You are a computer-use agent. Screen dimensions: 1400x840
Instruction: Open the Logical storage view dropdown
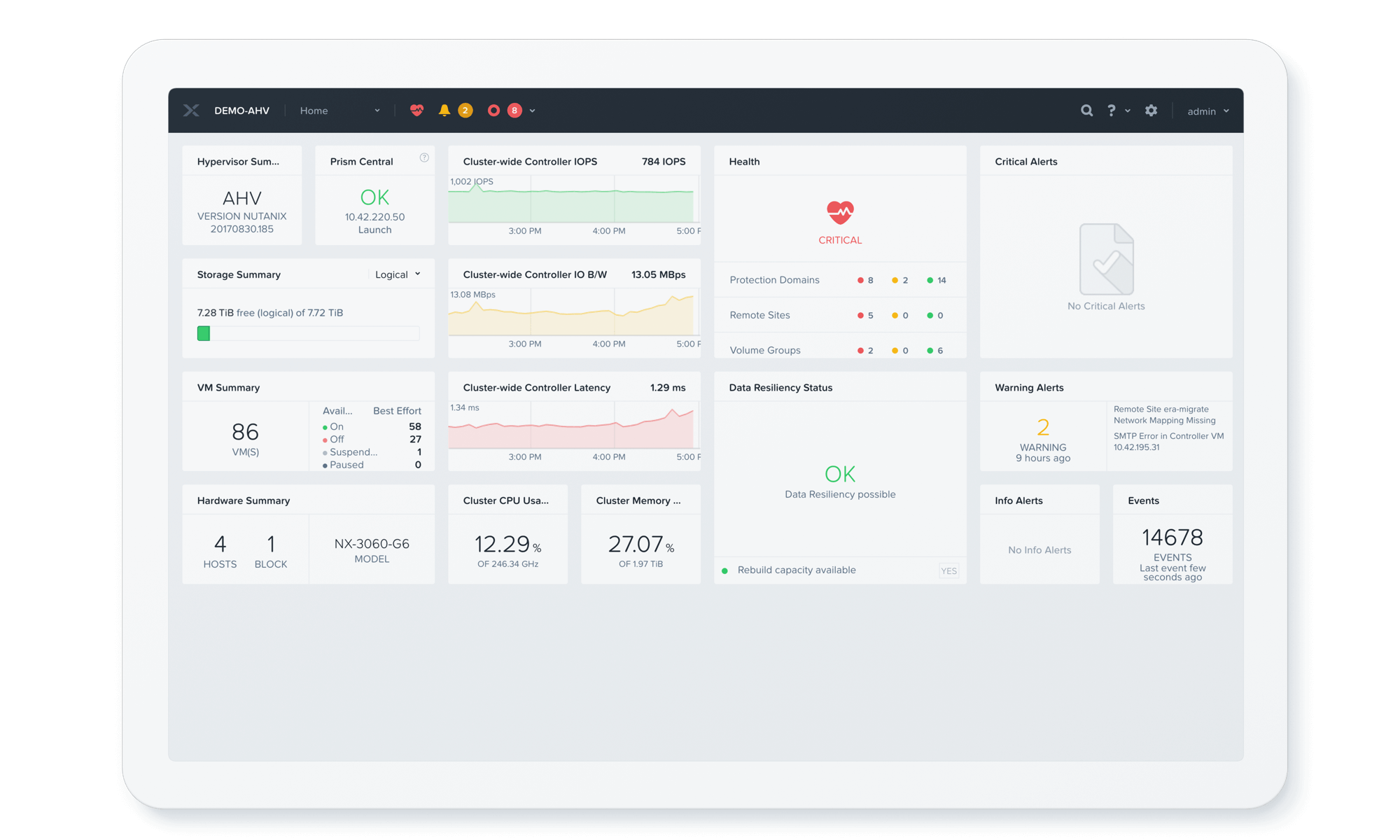coord(398,274)
